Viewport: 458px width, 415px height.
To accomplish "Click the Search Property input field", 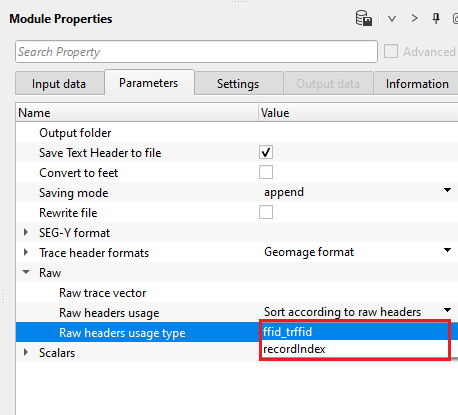I will 196,52.
